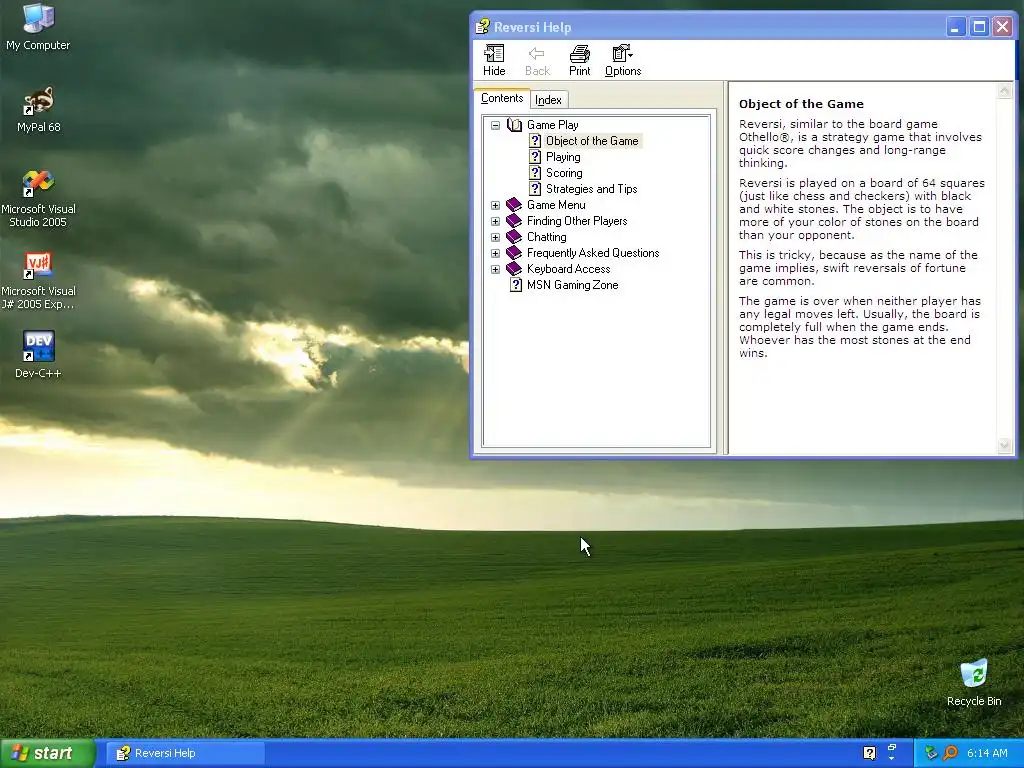Open the Scoring help topic

564,173
